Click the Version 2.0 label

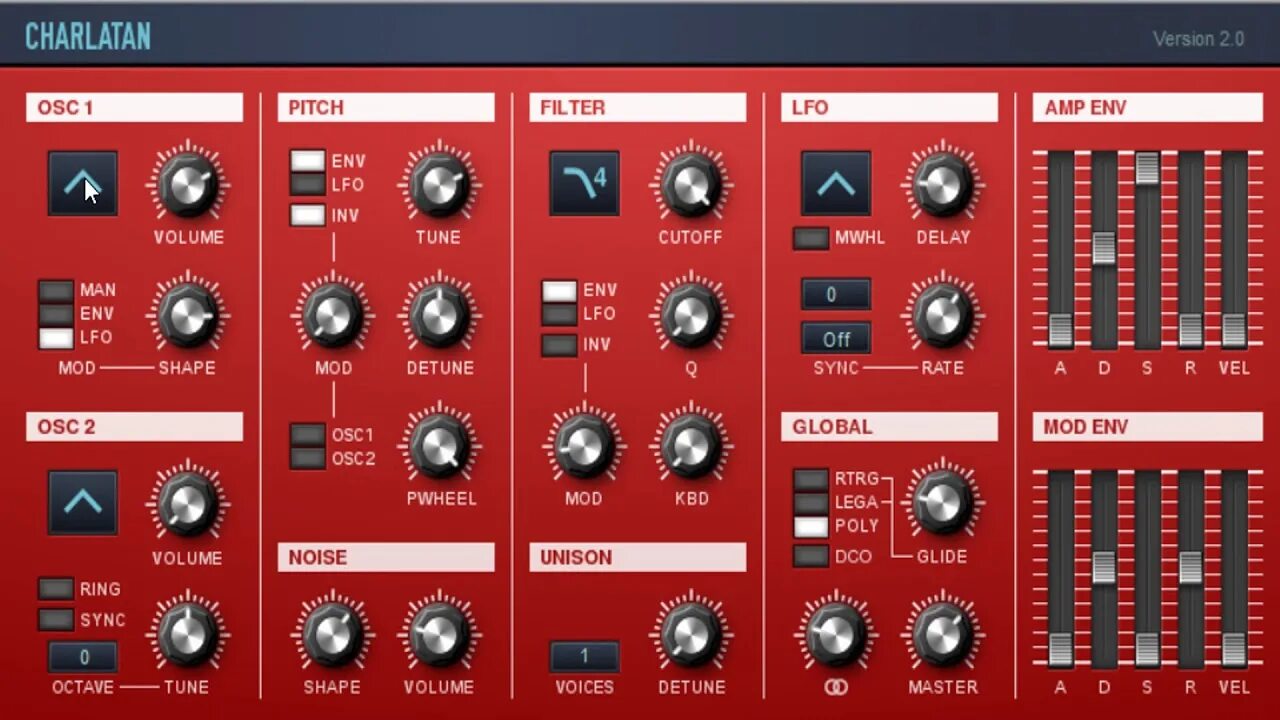pyautogui.click(x=1198, y=39)
